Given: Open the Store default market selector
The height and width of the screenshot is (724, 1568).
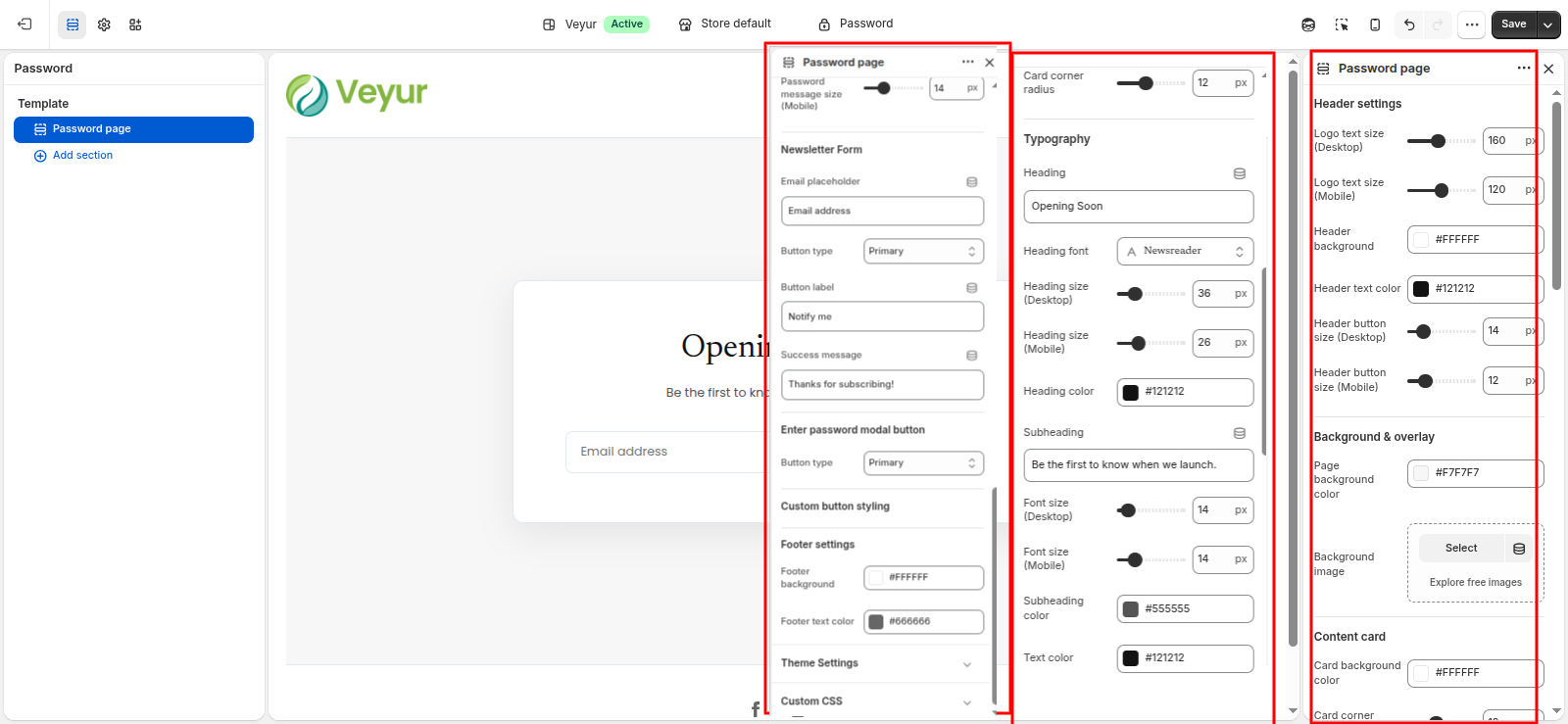Looking at the screenshot, I should coord(725,24).
